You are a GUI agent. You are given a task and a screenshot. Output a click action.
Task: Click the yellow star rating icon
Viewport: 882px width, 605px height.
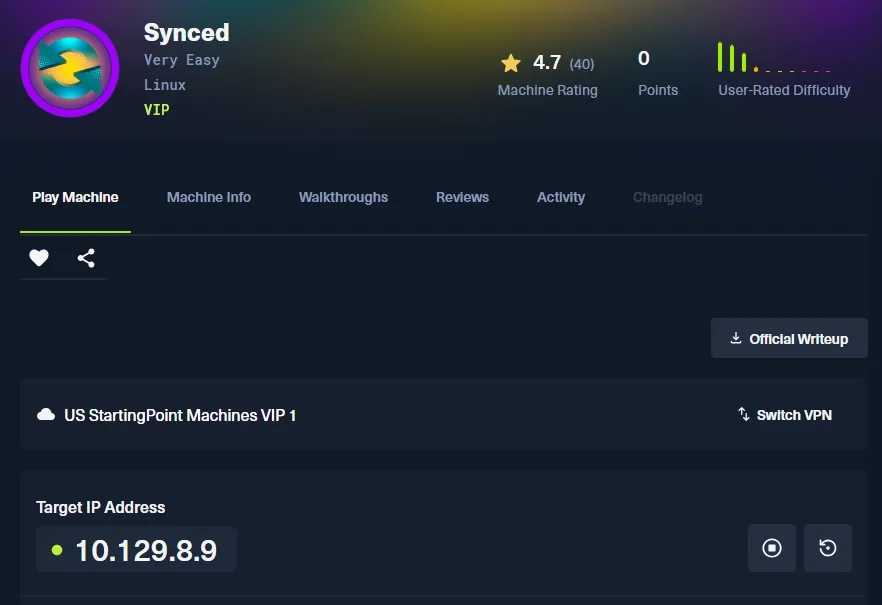click(511, 63)
